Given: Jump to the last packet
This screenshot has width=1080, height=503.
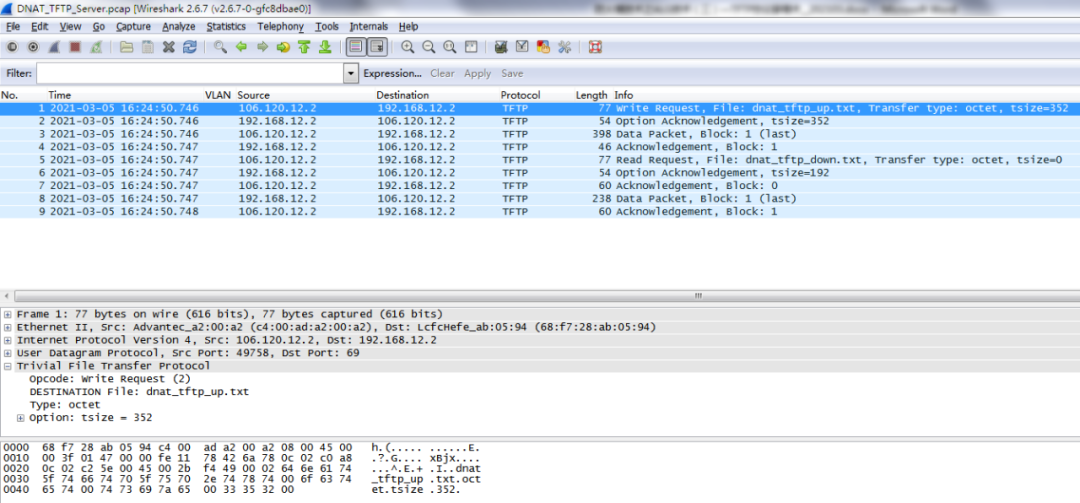Looking at the screenshot, I should coord(326,47).
